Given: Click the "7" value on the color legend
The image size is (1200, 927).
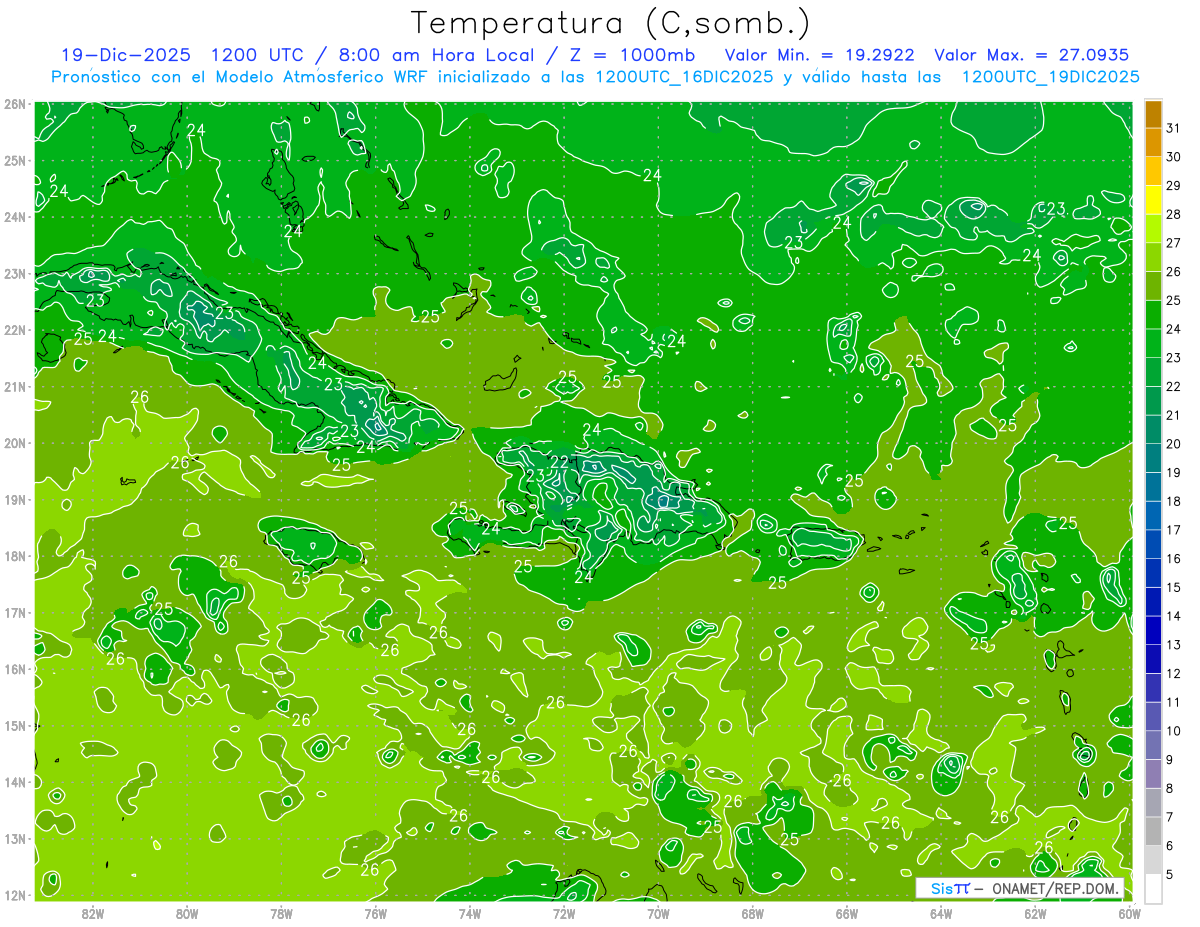Looking at the screenshot, I should 1170,816.
